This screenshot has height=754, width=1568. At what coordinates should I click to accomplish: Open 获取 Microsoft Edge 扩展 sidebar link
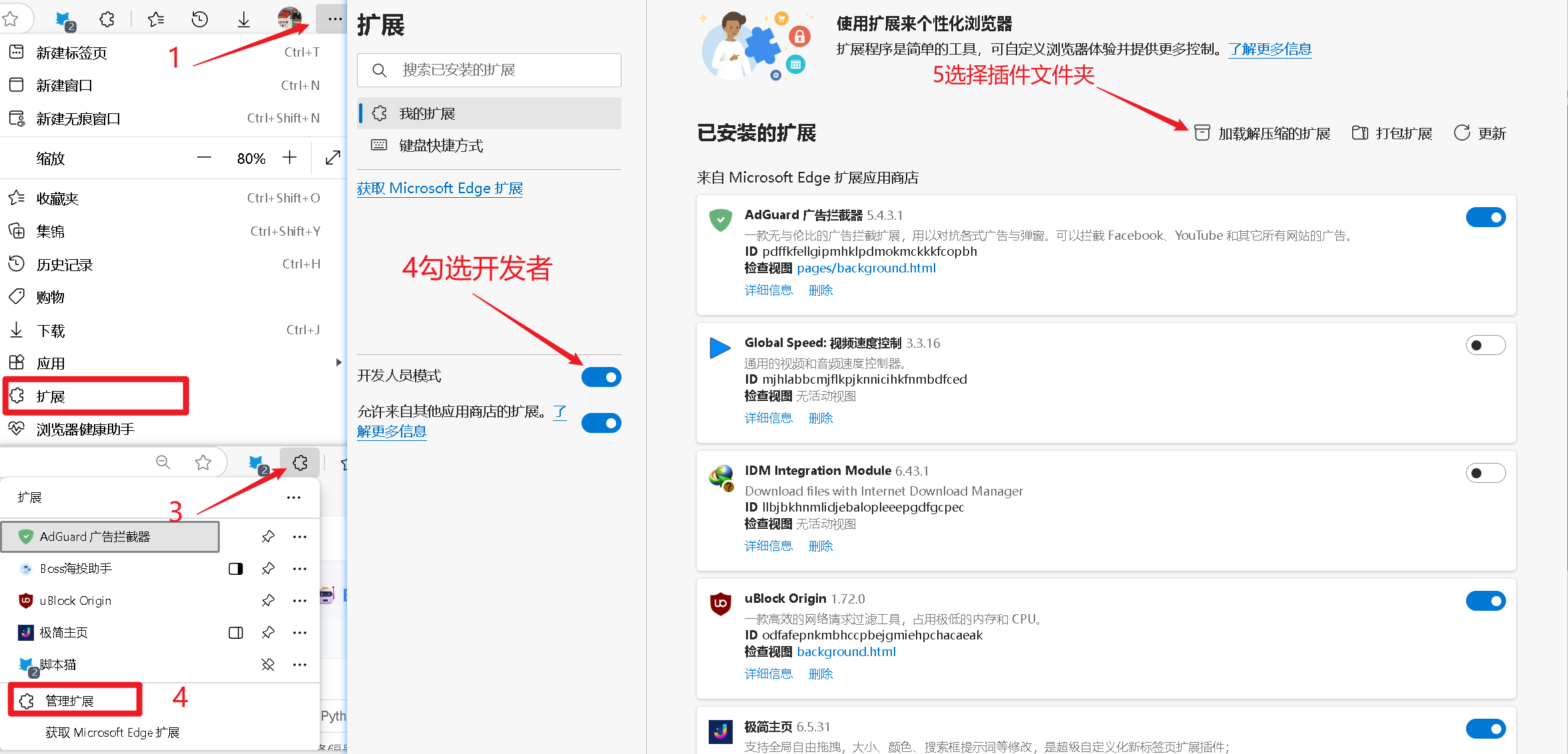[x=440, y=188]
